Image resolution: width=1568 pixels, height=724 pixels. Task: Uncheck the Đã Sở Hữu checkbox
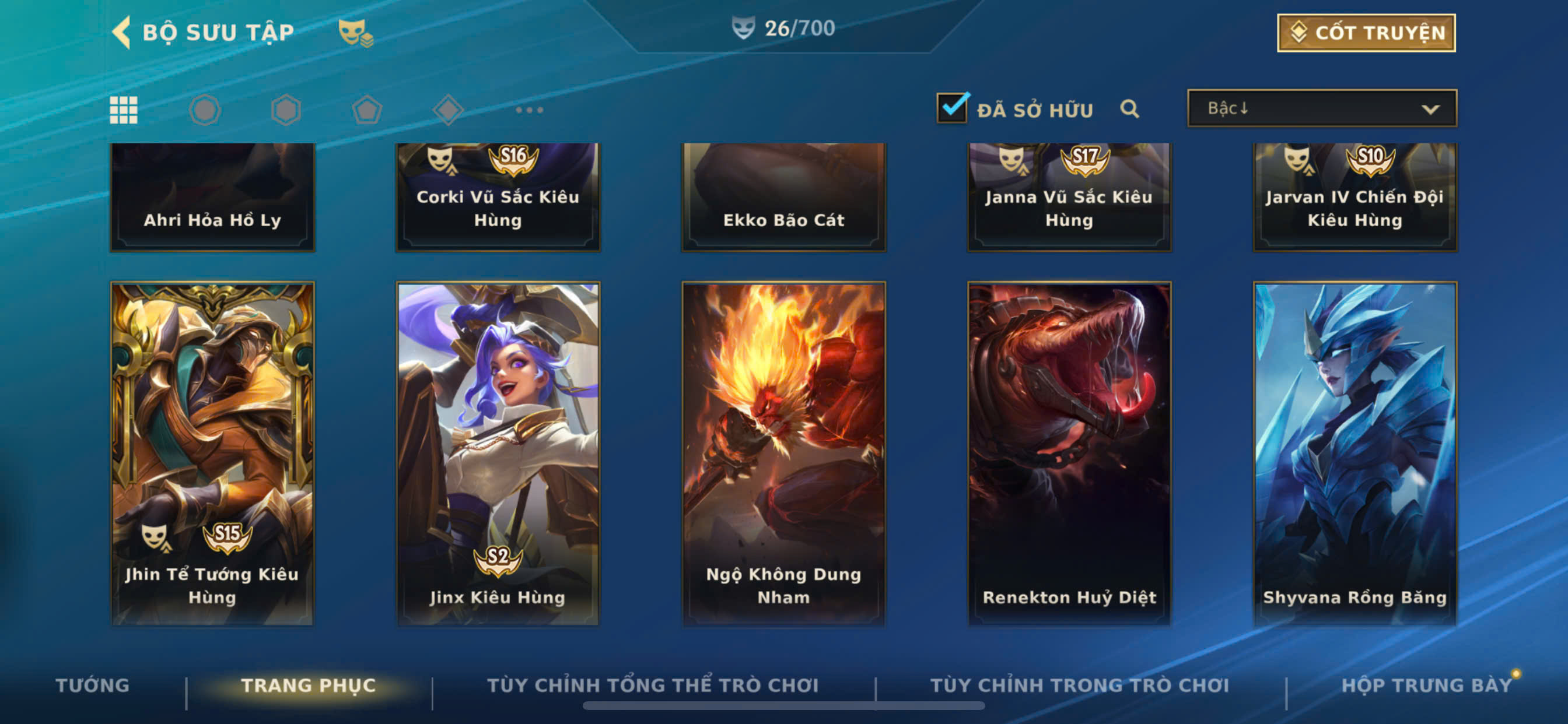pos(953,108)
